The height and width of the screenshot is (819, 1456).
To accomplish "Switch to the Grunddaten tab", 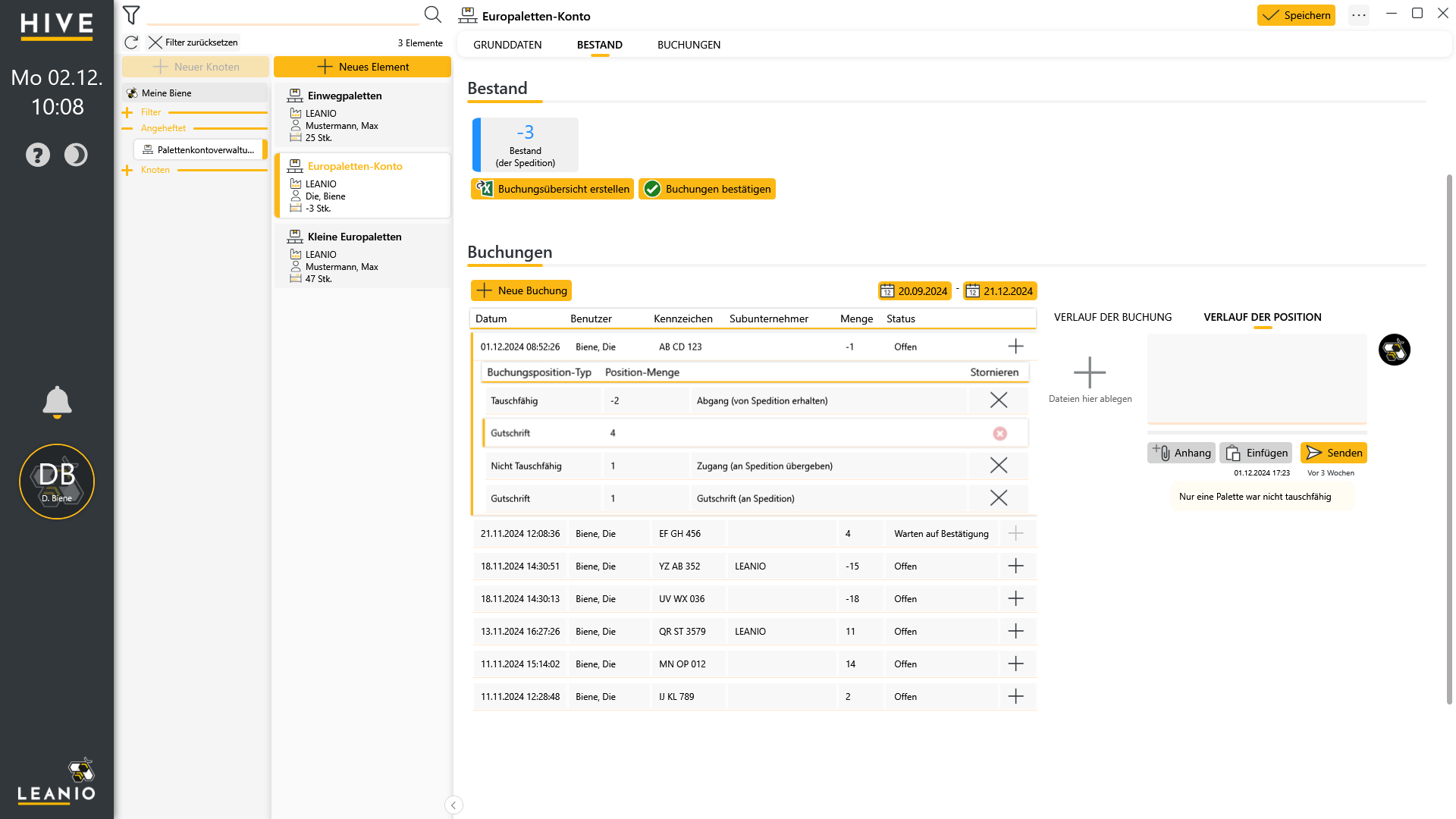I will point(507,45).
